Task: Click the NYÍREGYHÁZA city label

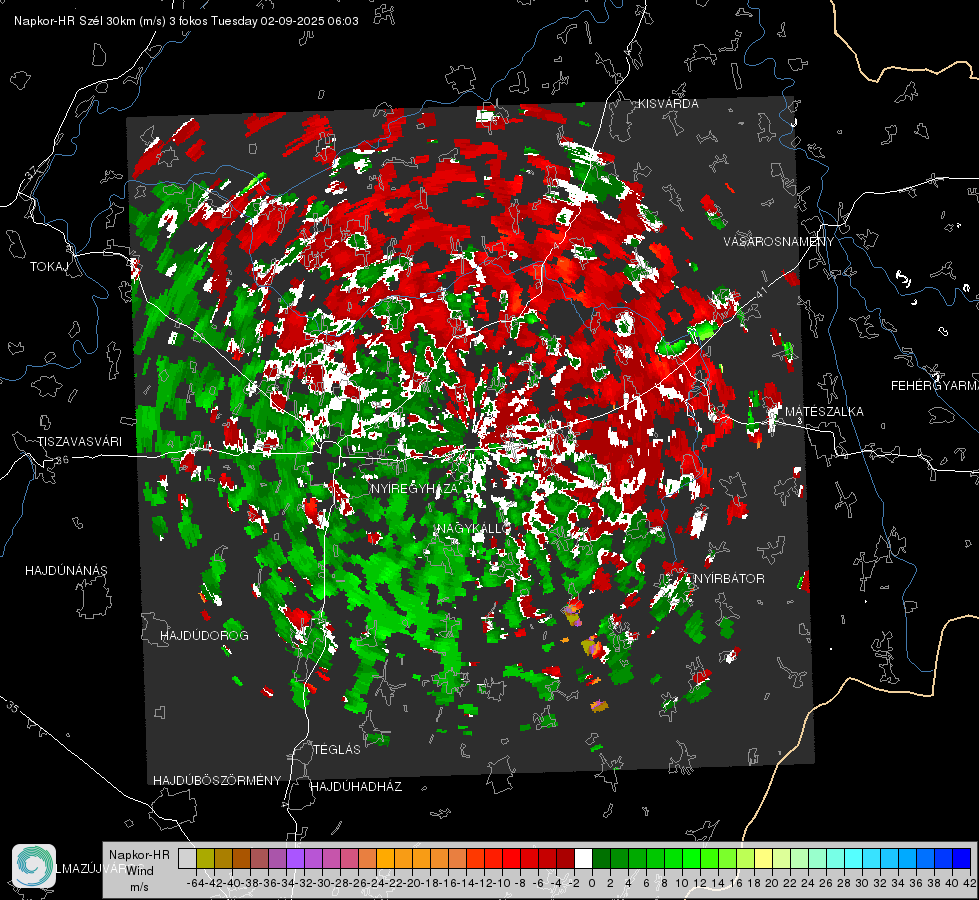Action: tap(414, 488)
